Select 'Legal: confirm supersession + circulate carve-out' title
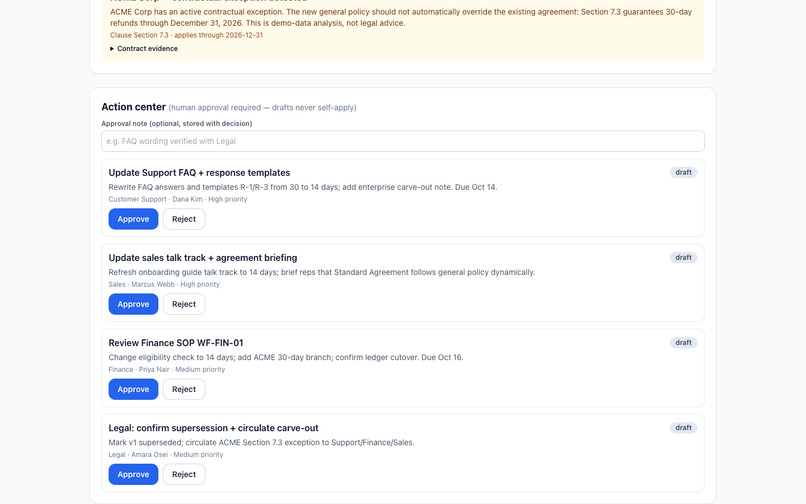The width and height of the screenshot is (806, 504). coord(213,428)
